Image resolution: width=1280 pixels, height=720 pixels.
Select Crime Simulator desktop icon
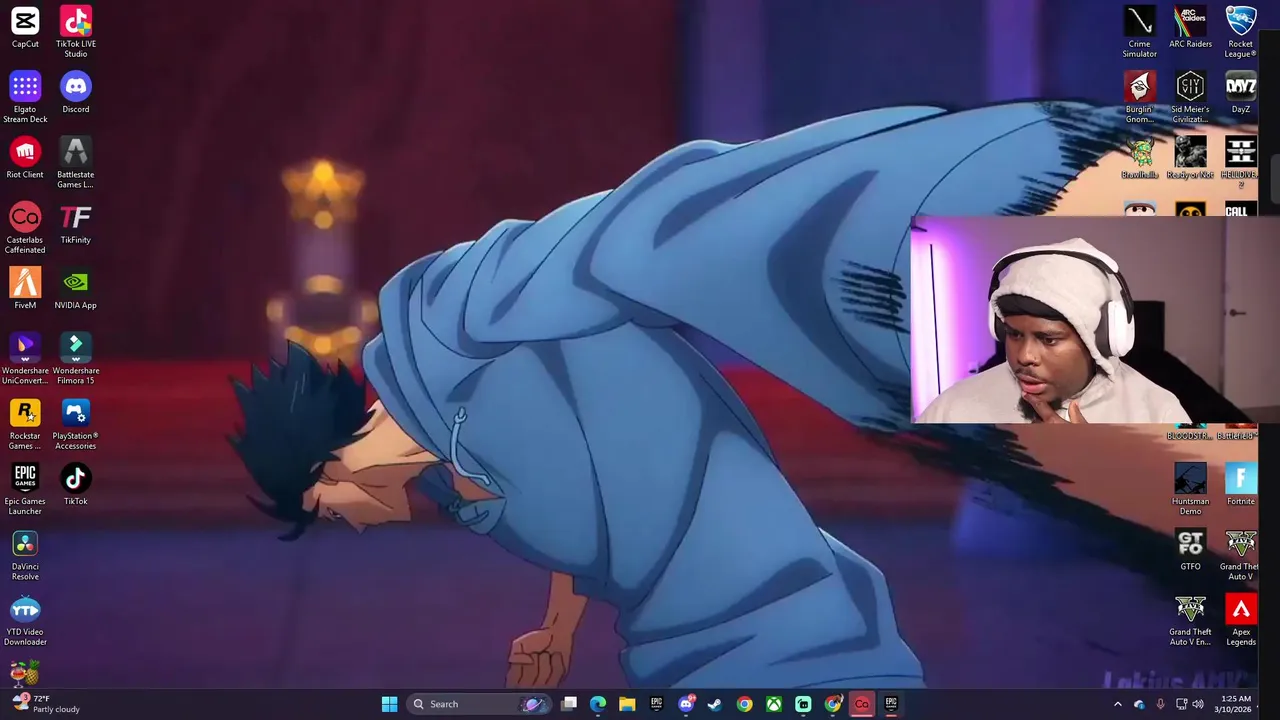point(1139,31)
